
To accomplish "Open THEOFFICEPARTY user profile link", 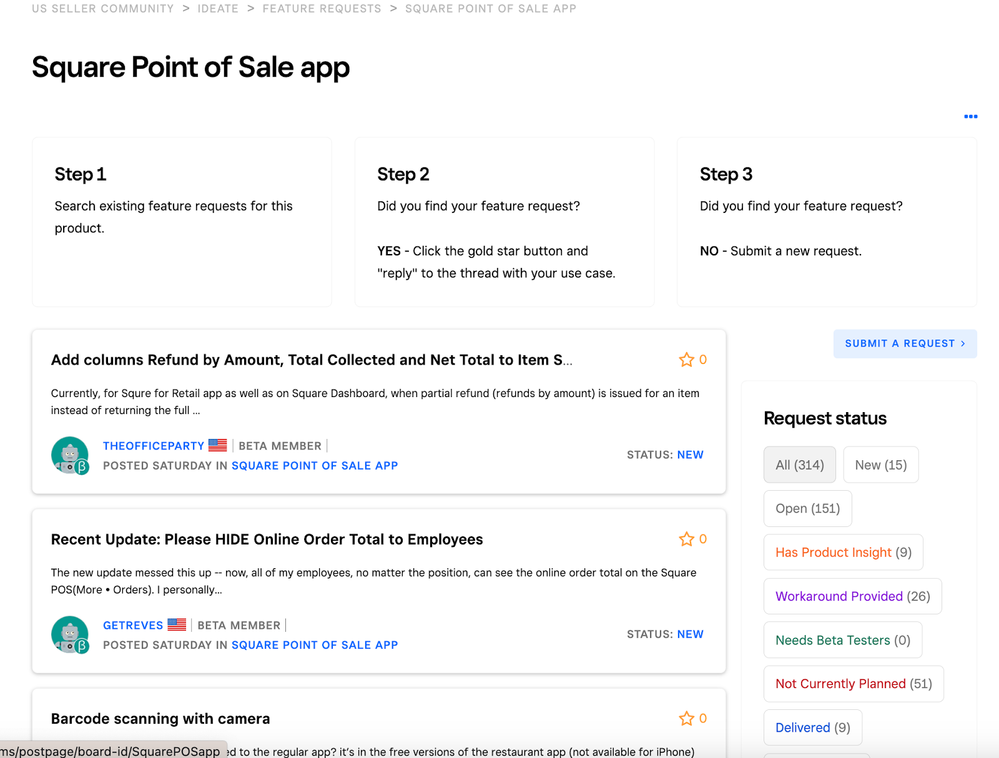I will [153, 446].
